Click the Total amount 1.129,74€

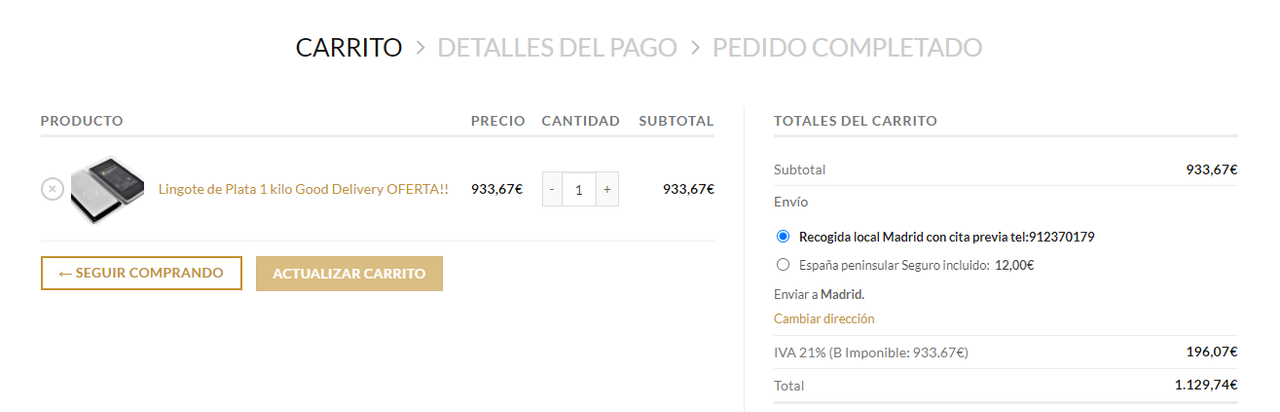pos(1206,385)
